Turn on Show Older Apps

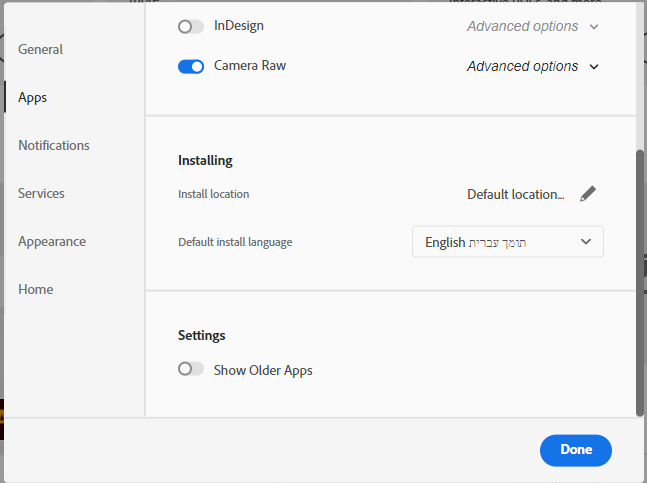[191, 370]
